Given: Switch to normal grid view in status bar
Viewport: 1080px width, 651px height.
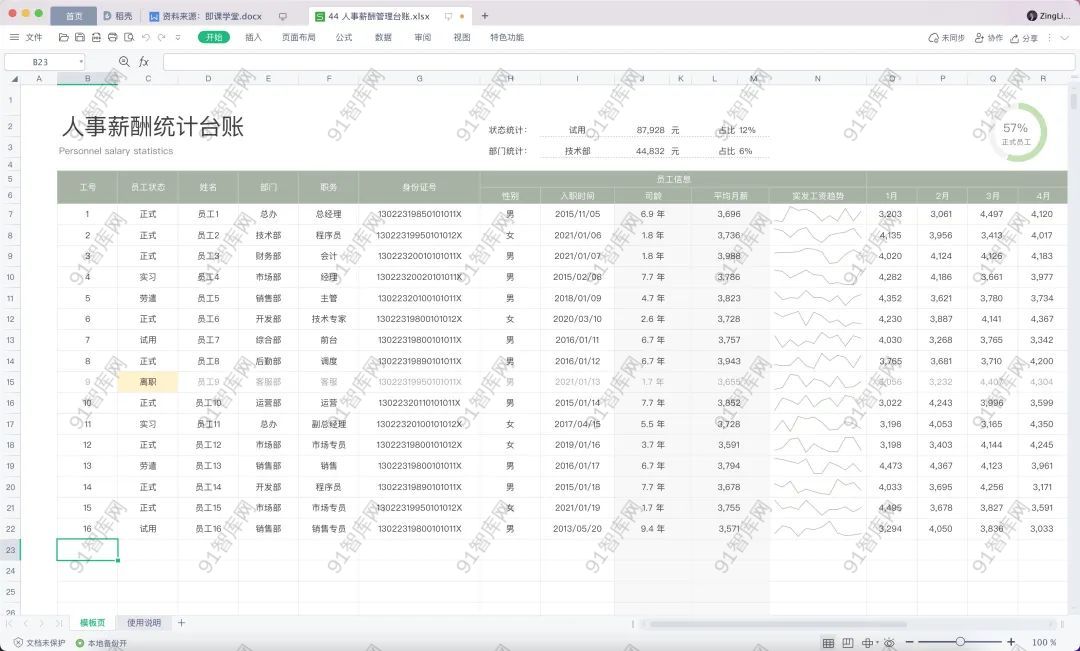Looking at the screenshot, I should point(828,642).
